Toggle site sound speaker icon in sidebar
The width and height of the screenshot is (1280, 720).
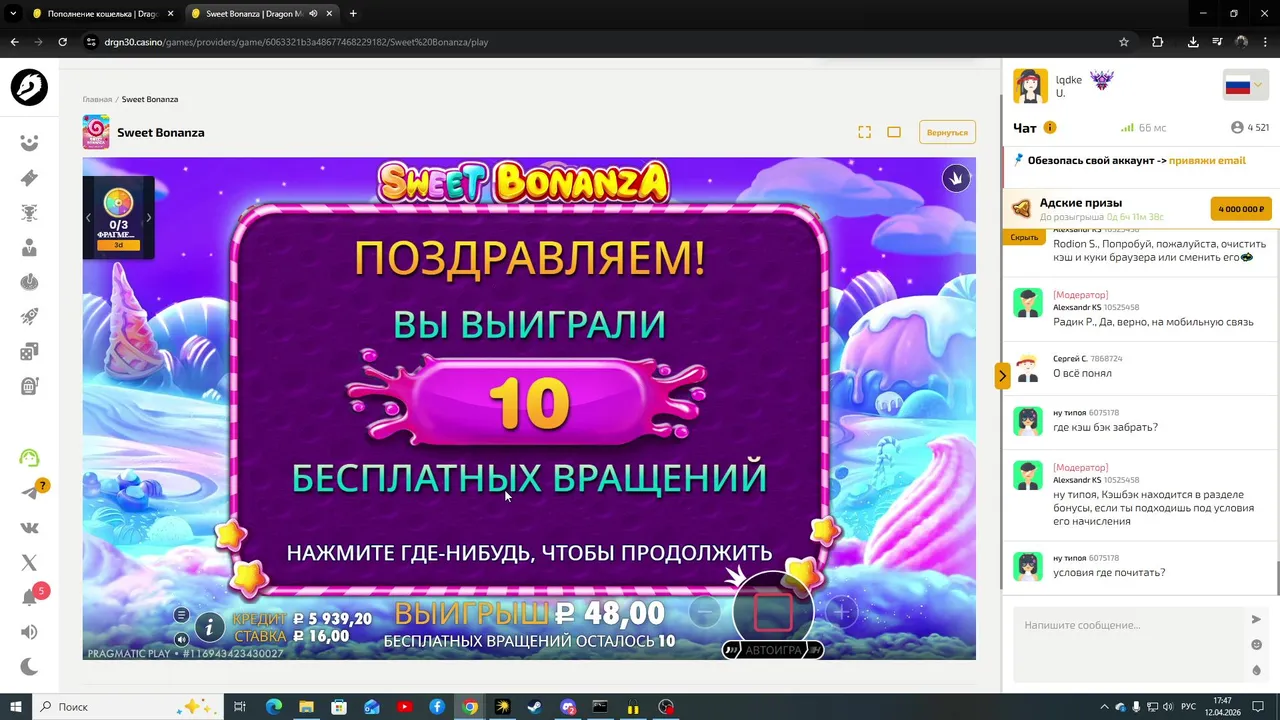pos(29,632)
